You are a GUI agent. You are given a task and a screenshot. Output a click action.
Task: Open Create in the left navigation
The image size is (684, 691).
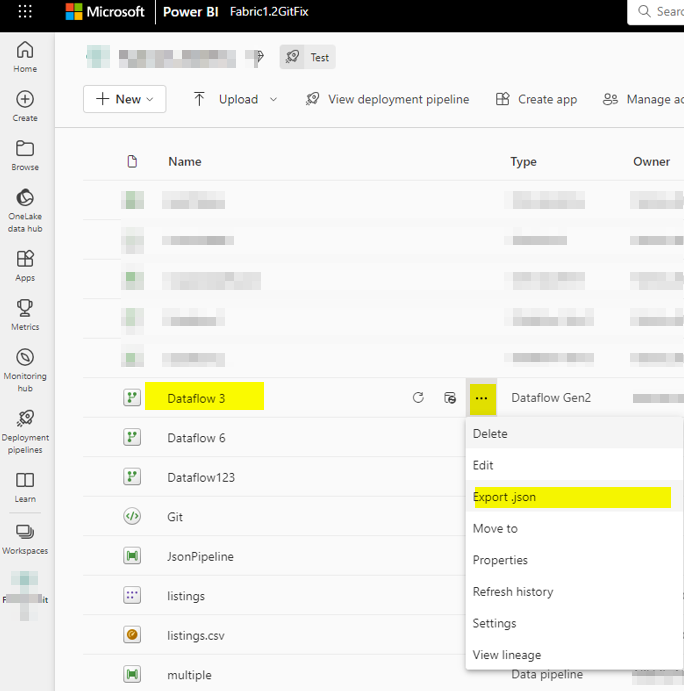click(x=25, y=106)
